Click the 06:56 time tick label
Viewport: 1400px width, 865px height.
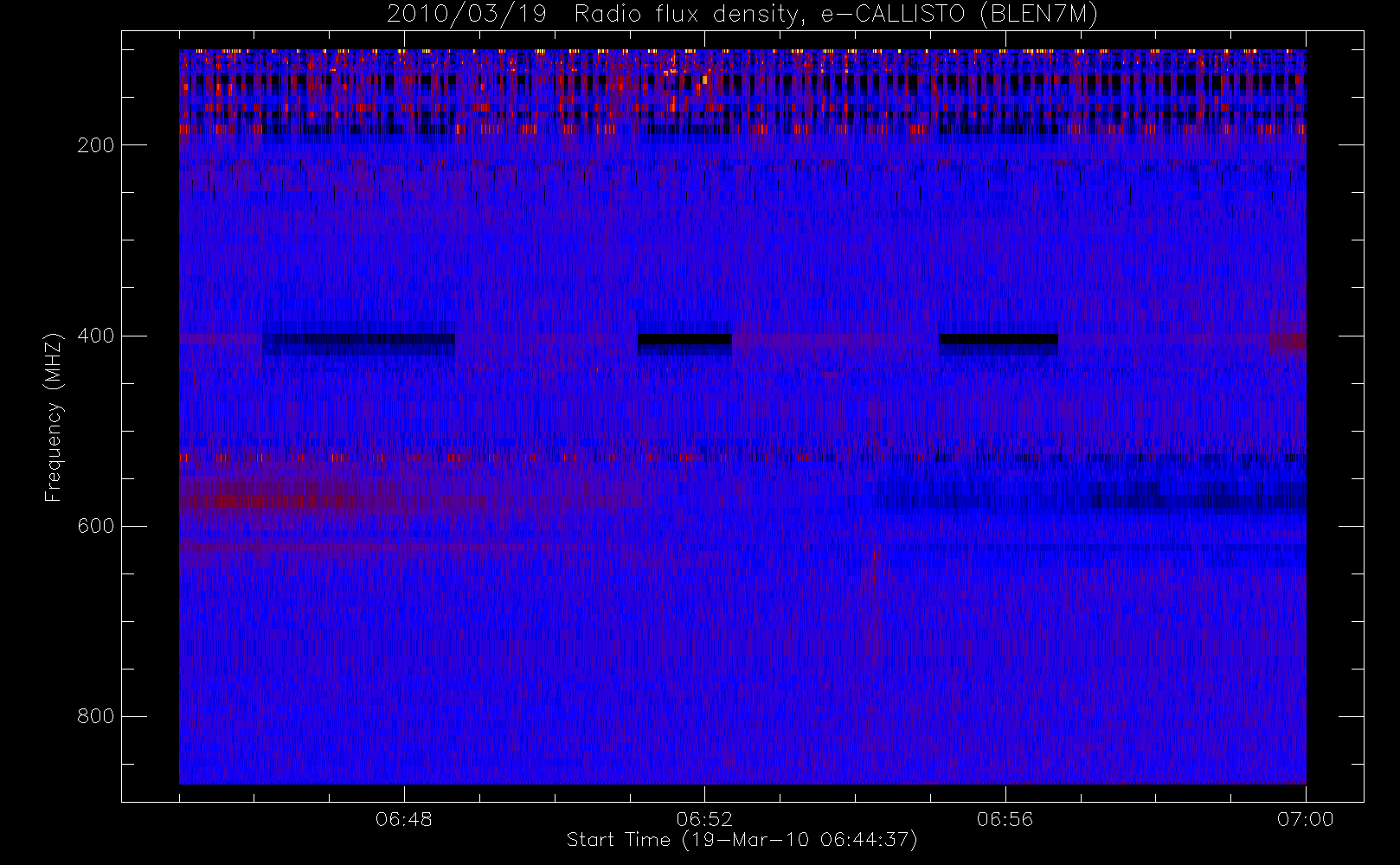1005,819
